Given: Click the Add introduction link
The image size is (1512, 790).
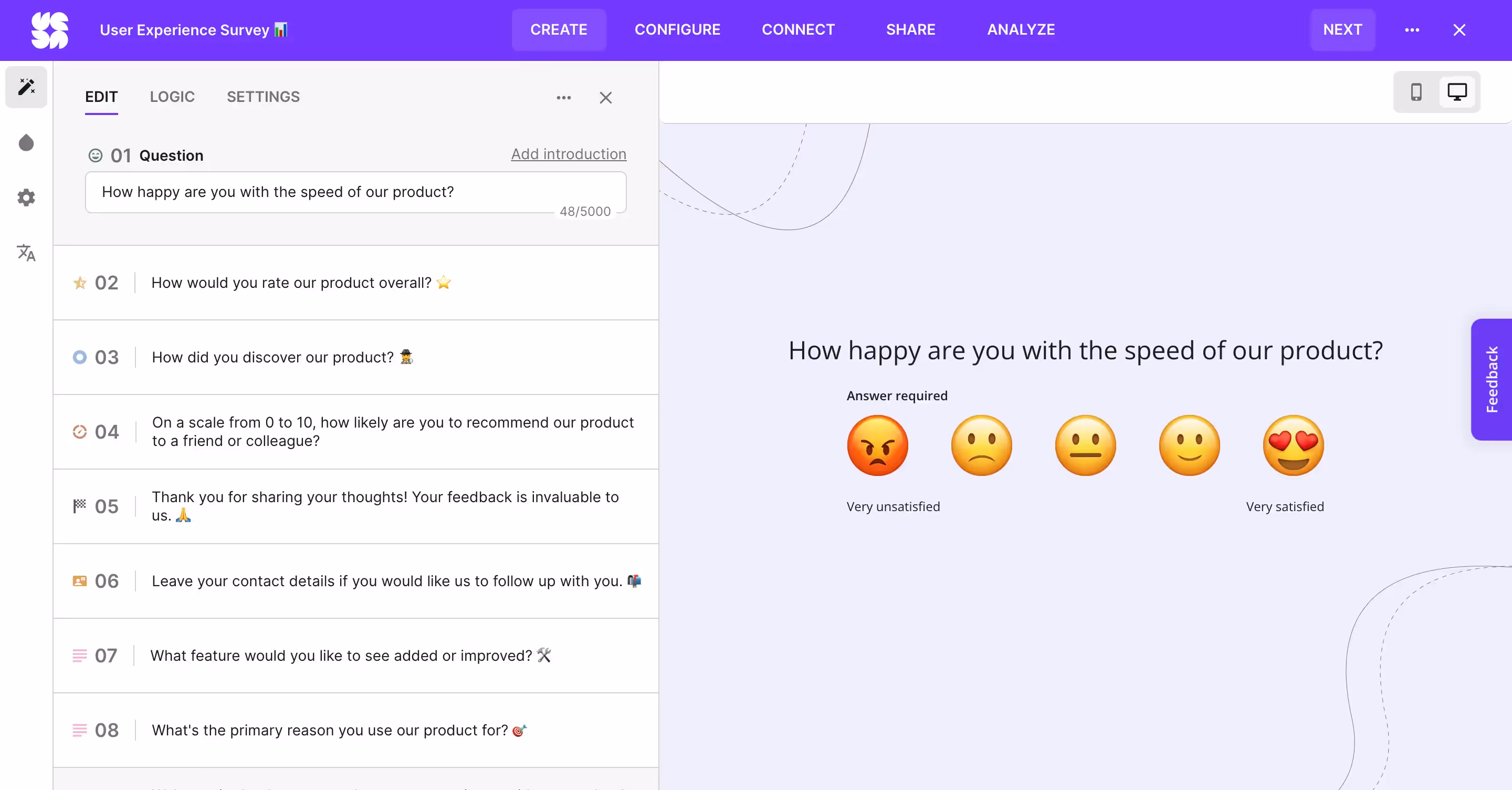Looking at the screenshot, I should [568, 154].
